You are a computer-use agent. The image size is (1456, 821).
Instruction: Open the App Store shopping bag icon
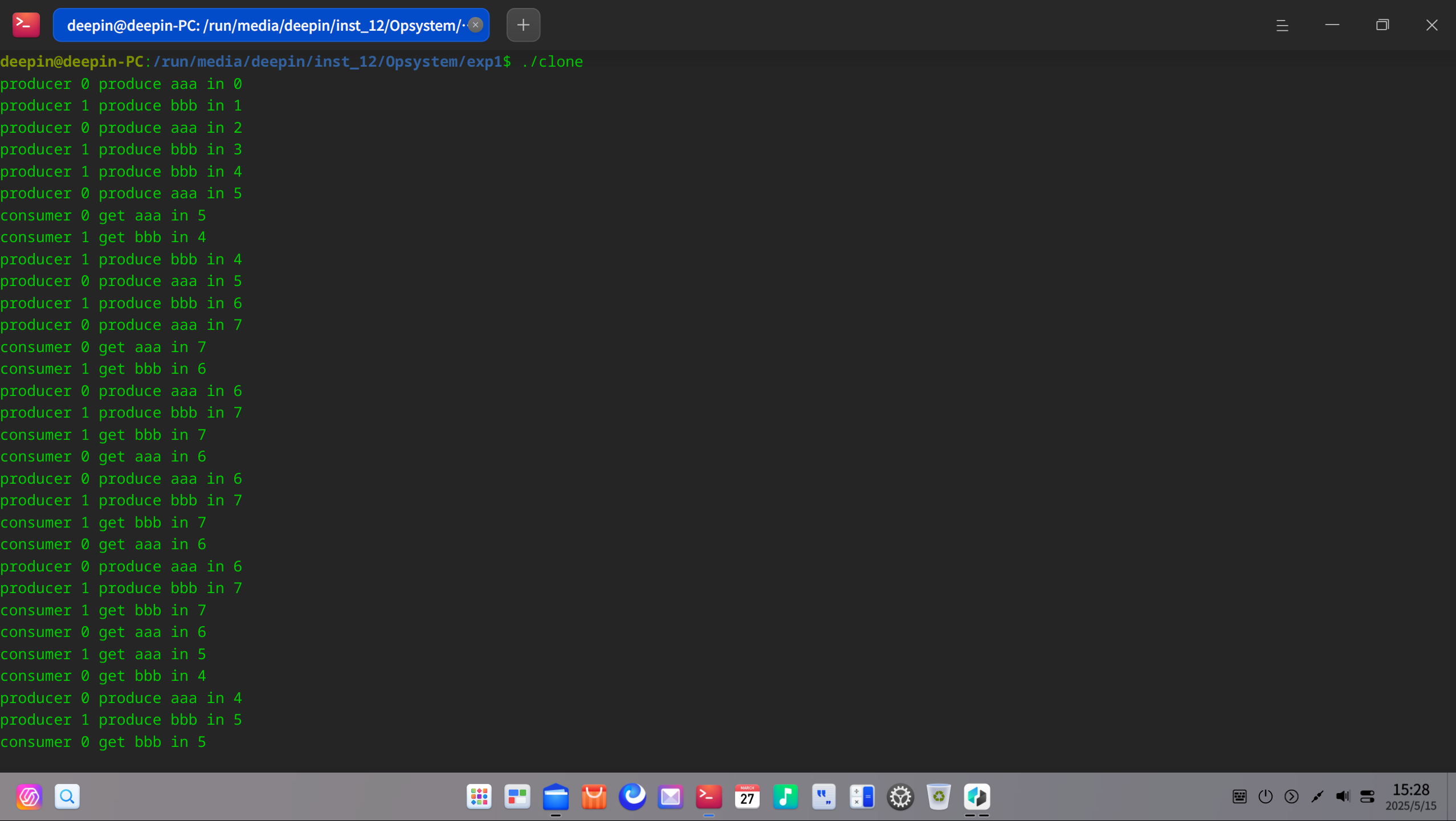pyautogui.click(x=594, y=797)
